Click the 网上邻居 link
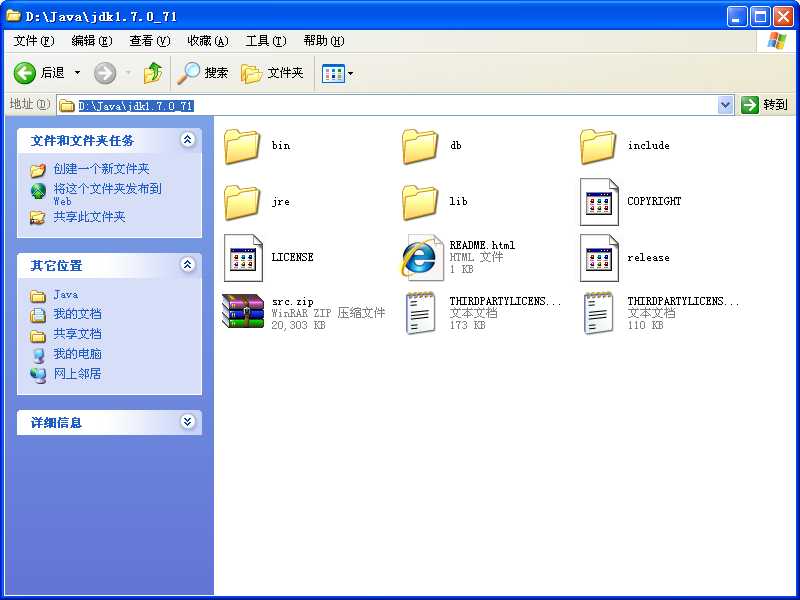 point(78,373)
